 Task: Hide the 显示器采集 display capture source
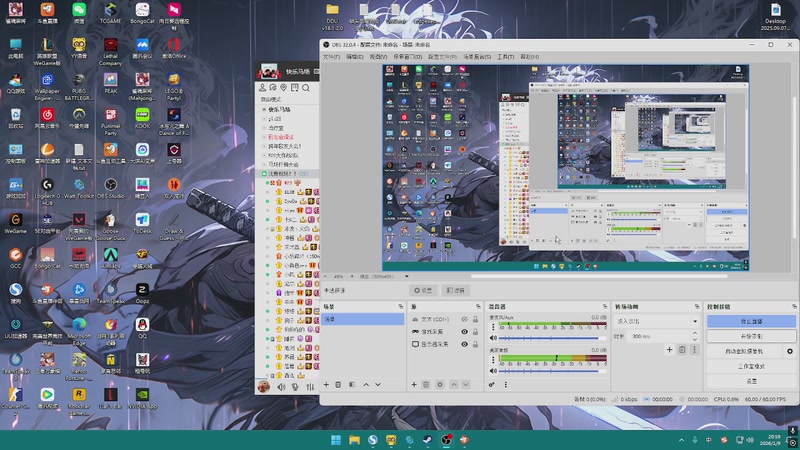point(464,344)
